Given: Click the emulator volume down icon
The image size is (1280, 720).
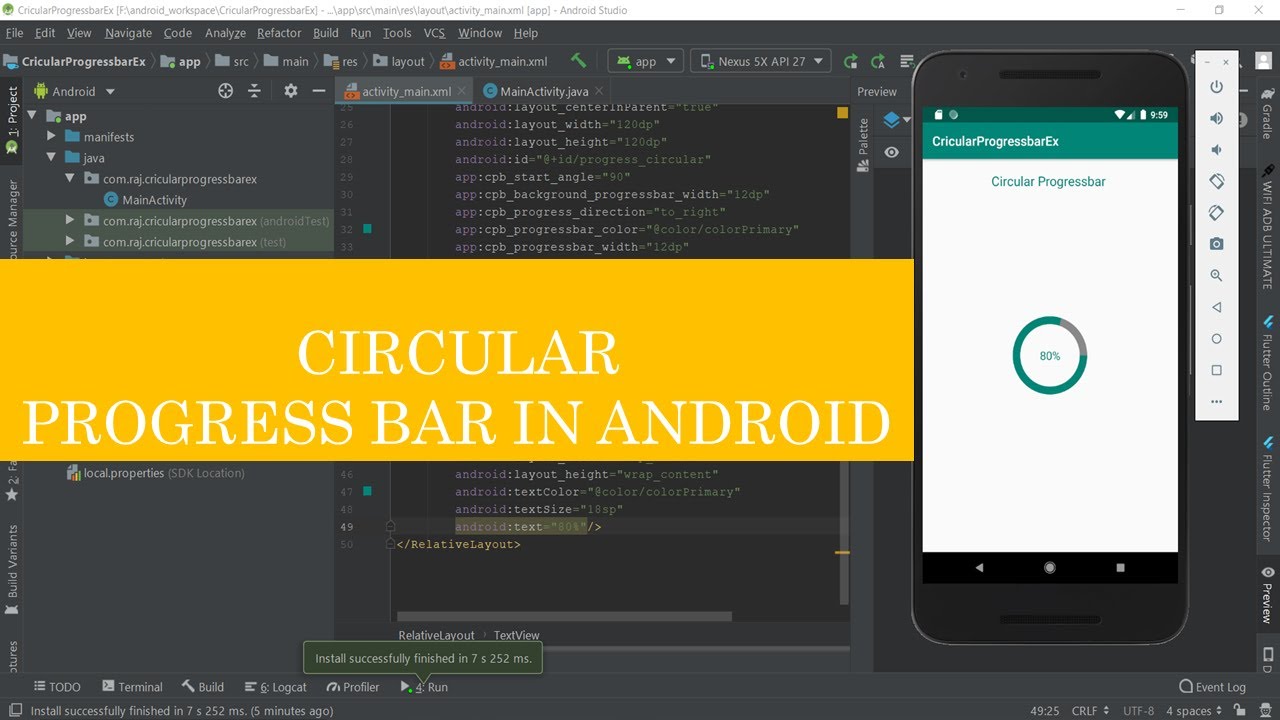Looking at the screenshot, I should pos(1217,150).
